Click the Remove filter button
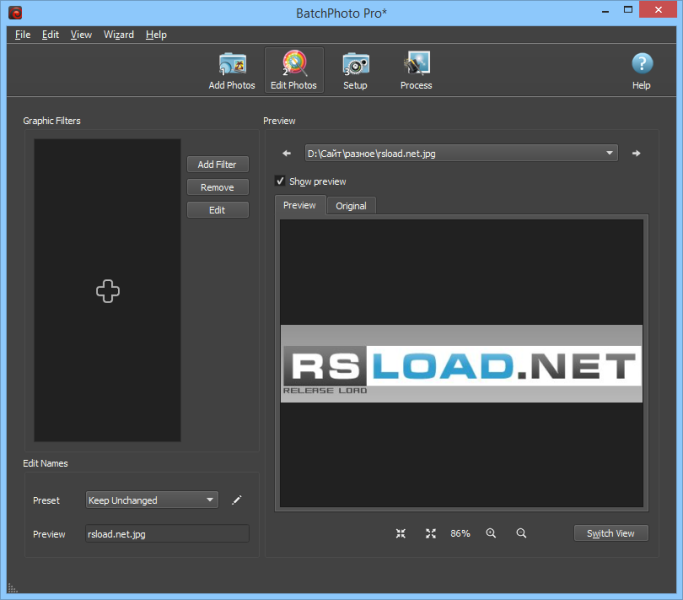Image resolution: width=683 pixels, height=600 pixels. pyautogui.click(x=217, y=187)
